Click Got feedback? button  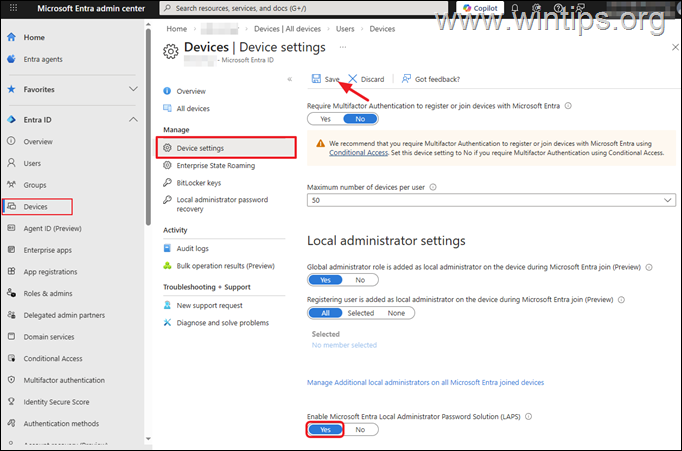tap(431, 79)
